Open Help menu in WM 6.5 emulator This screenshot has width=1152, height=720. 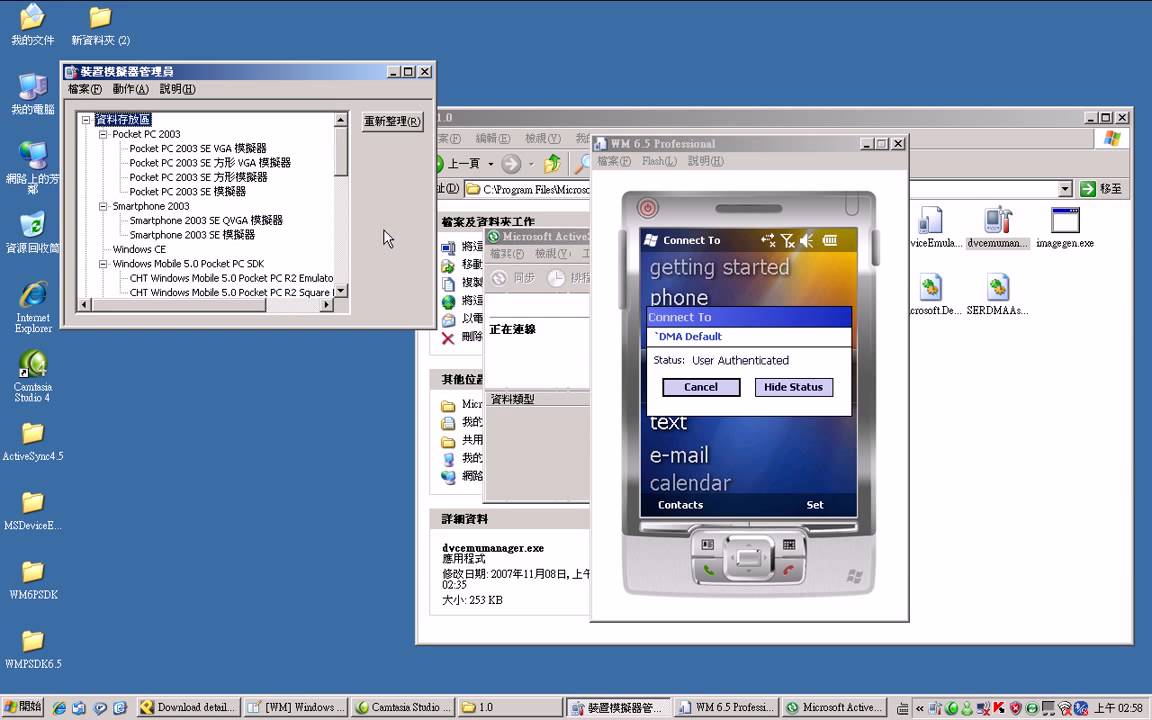[705, 161]
